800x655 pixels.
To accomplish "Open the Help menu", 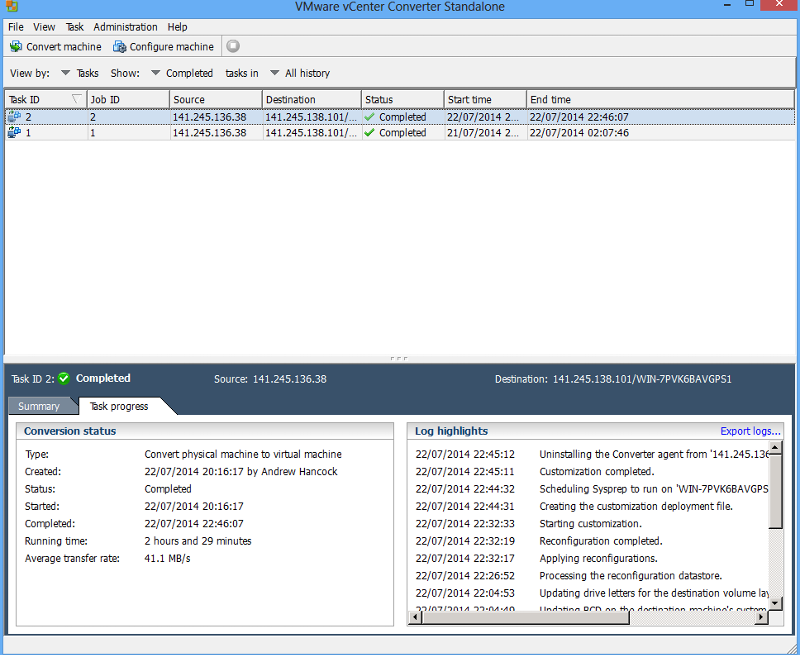I will tap(177, 27).
